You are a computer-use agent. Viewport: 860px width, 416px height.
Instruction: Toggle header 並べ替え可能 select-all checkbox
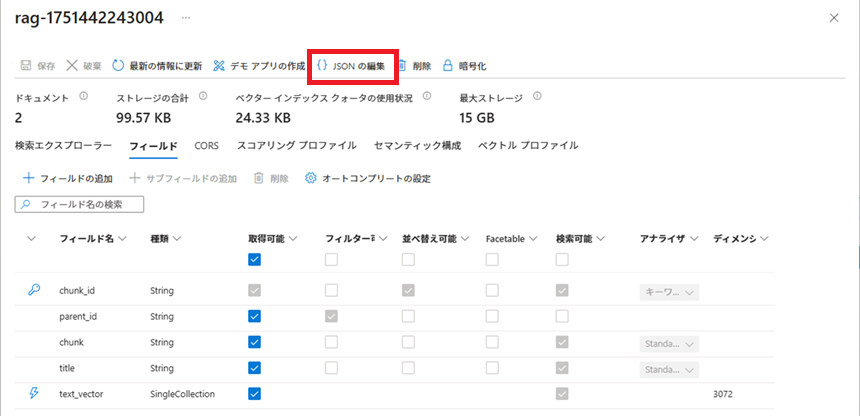tap(408, 260)
